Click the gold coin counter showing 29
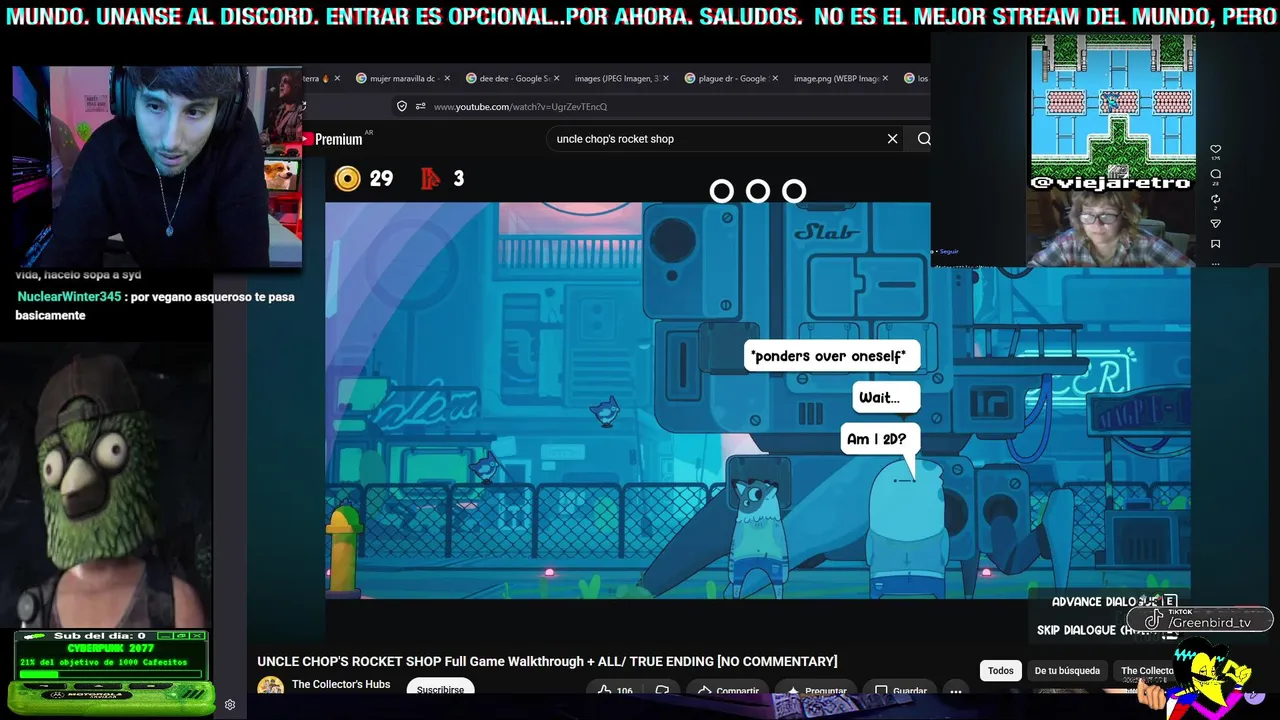This screenshot has height=720, width=1280. (364, 179)
